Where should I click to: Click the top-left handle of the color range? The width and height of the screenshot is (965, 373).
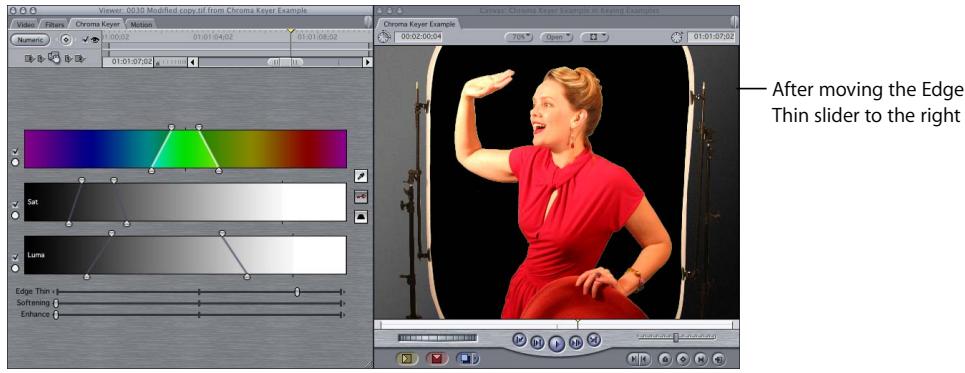[172, 126]
